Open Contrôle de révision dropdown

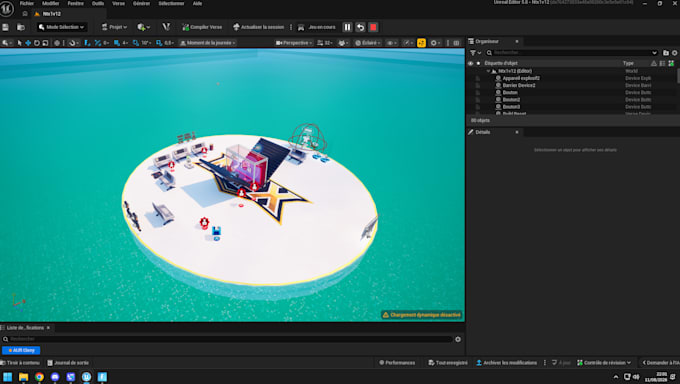(x=604, y=363)
